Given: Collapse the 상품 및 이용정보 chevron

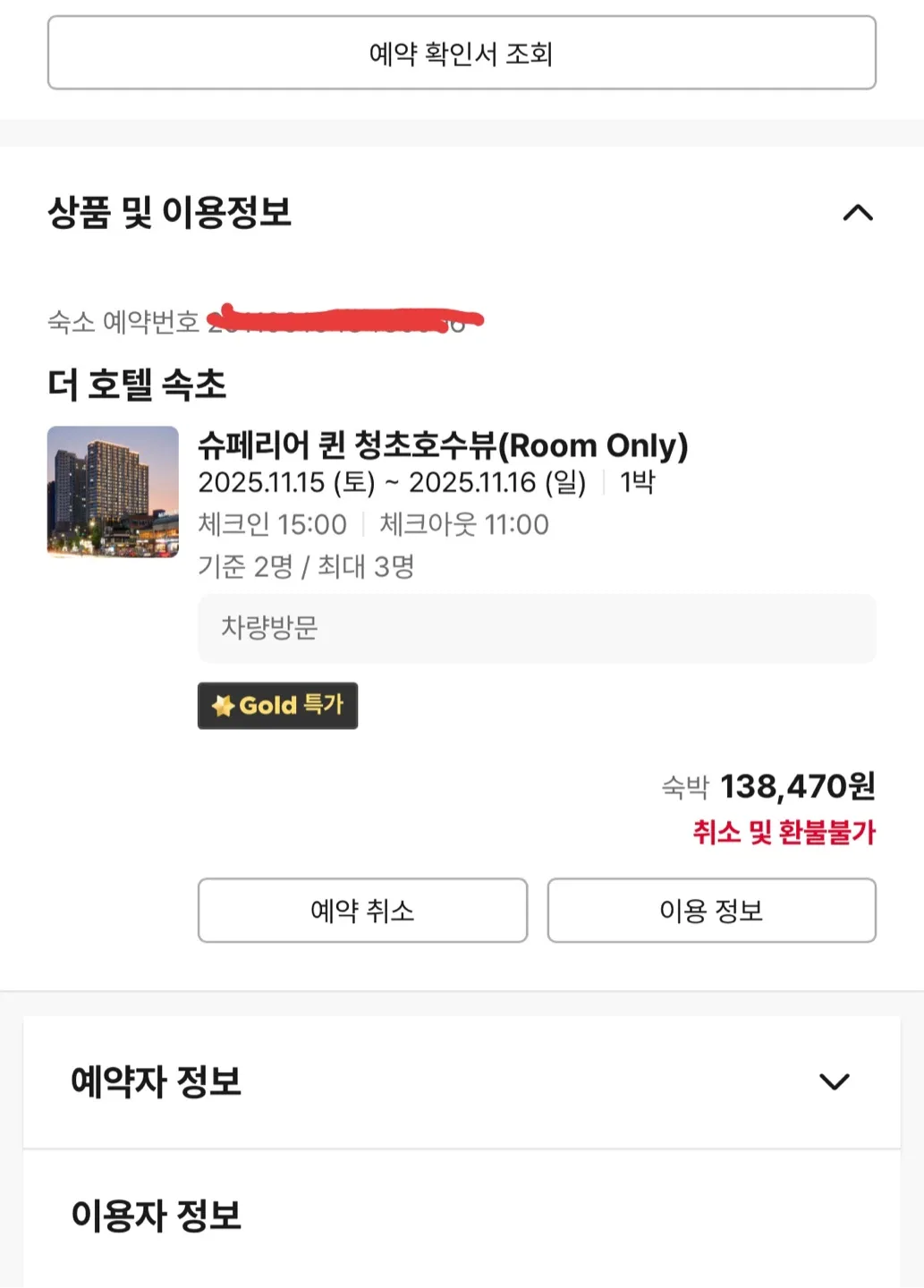Looking at the screenshot, I should tap(858, 213).
